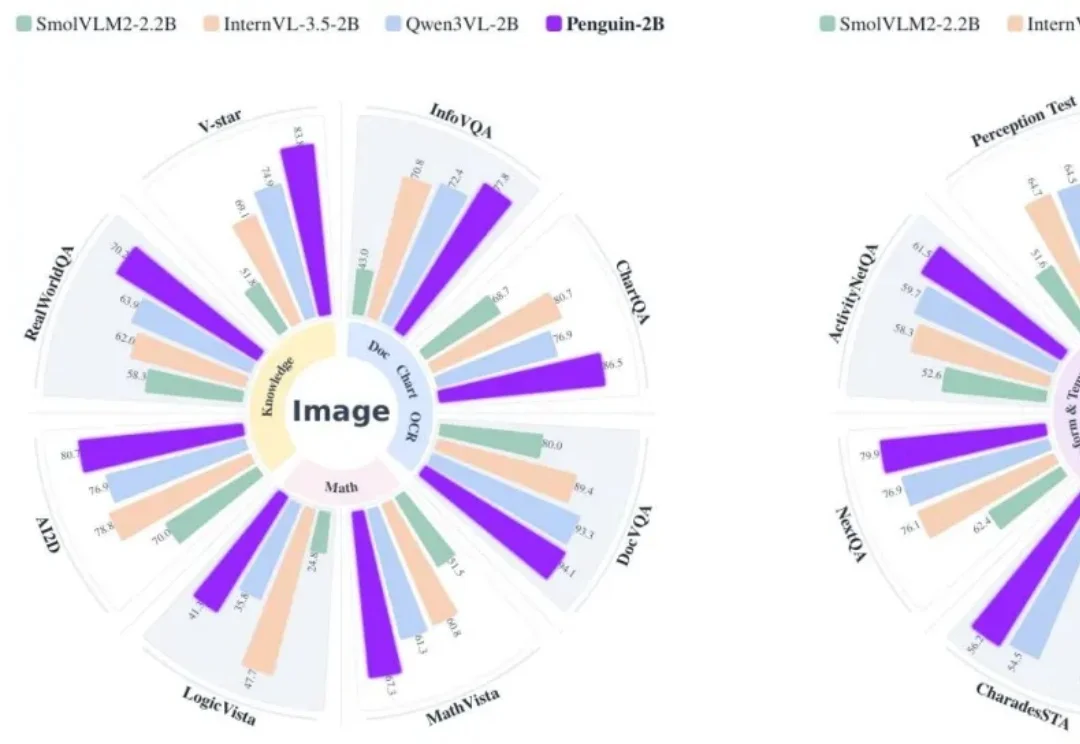Click the green SmolVLM2-2.2B swatch in the Image chart legend
Image resolution: width=1080 pixels, height=744 pixels.
(23, 23)
